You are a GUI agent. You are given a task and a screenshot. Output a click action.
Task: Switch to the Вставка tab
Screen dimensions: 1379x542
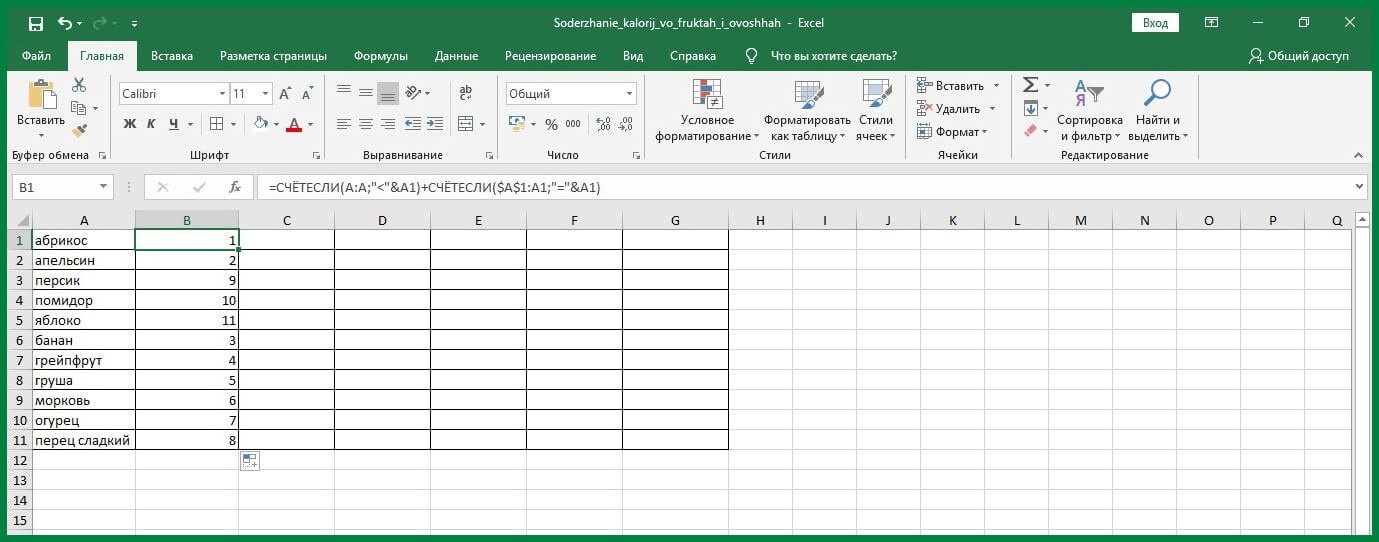click(x=172, y=56)
